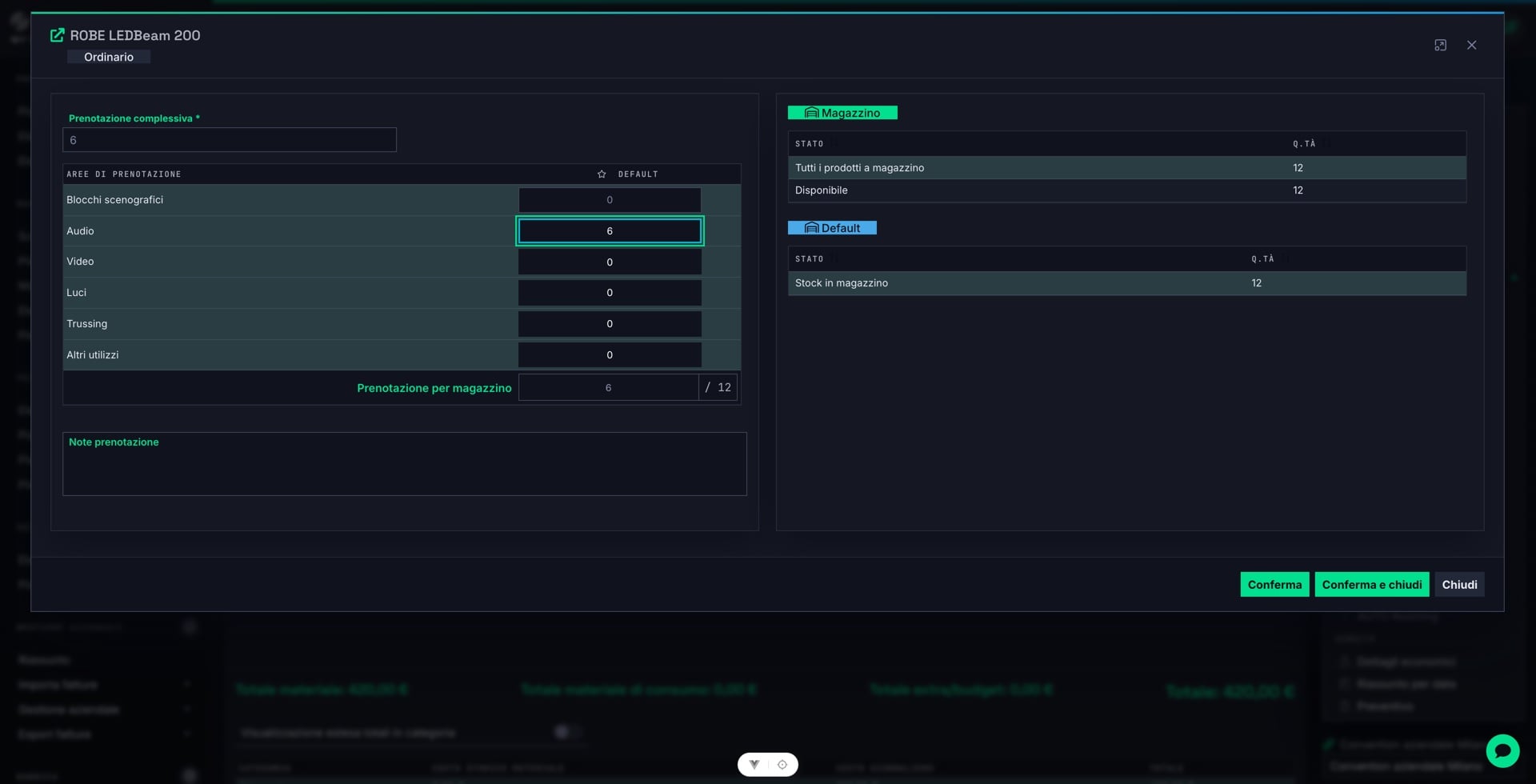This screenshot has height=784, width=1536.
Task: Click the Magazzino warehouse tag
Action: tap(842, 113)
